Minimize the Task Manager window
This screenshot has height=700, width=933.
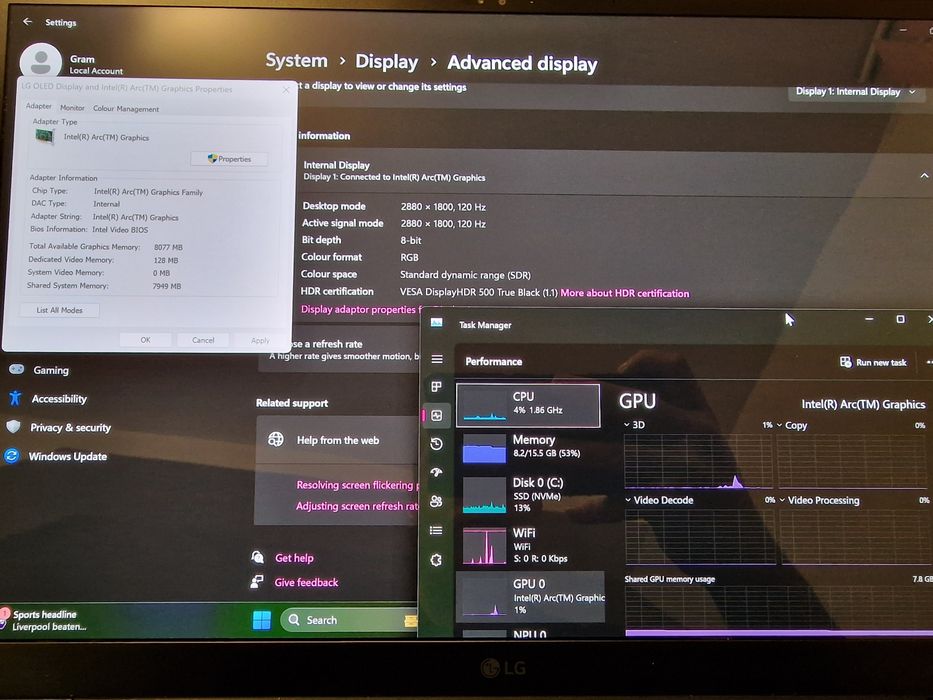(869, 319)
